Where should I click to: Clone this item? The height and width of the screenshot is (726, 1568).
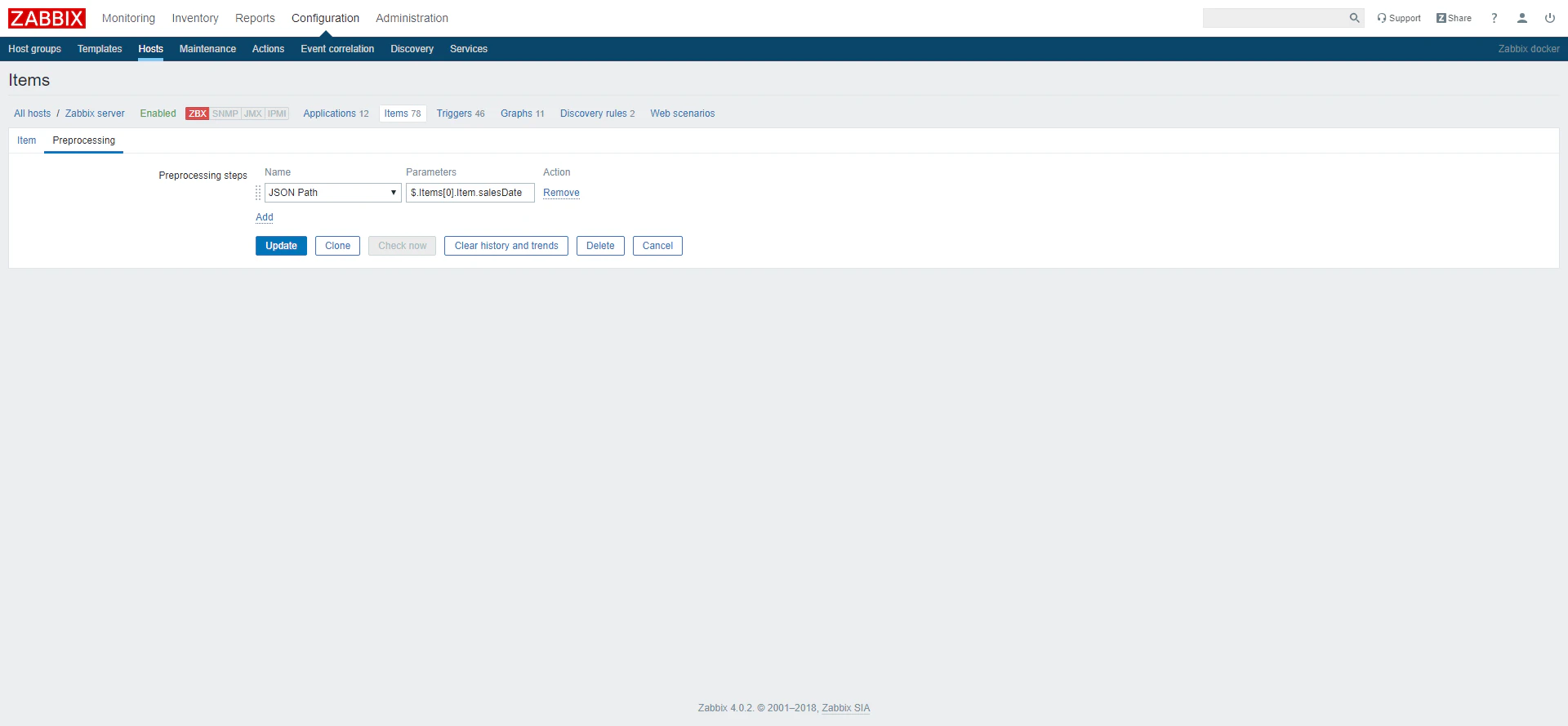[x=337, y=246]
